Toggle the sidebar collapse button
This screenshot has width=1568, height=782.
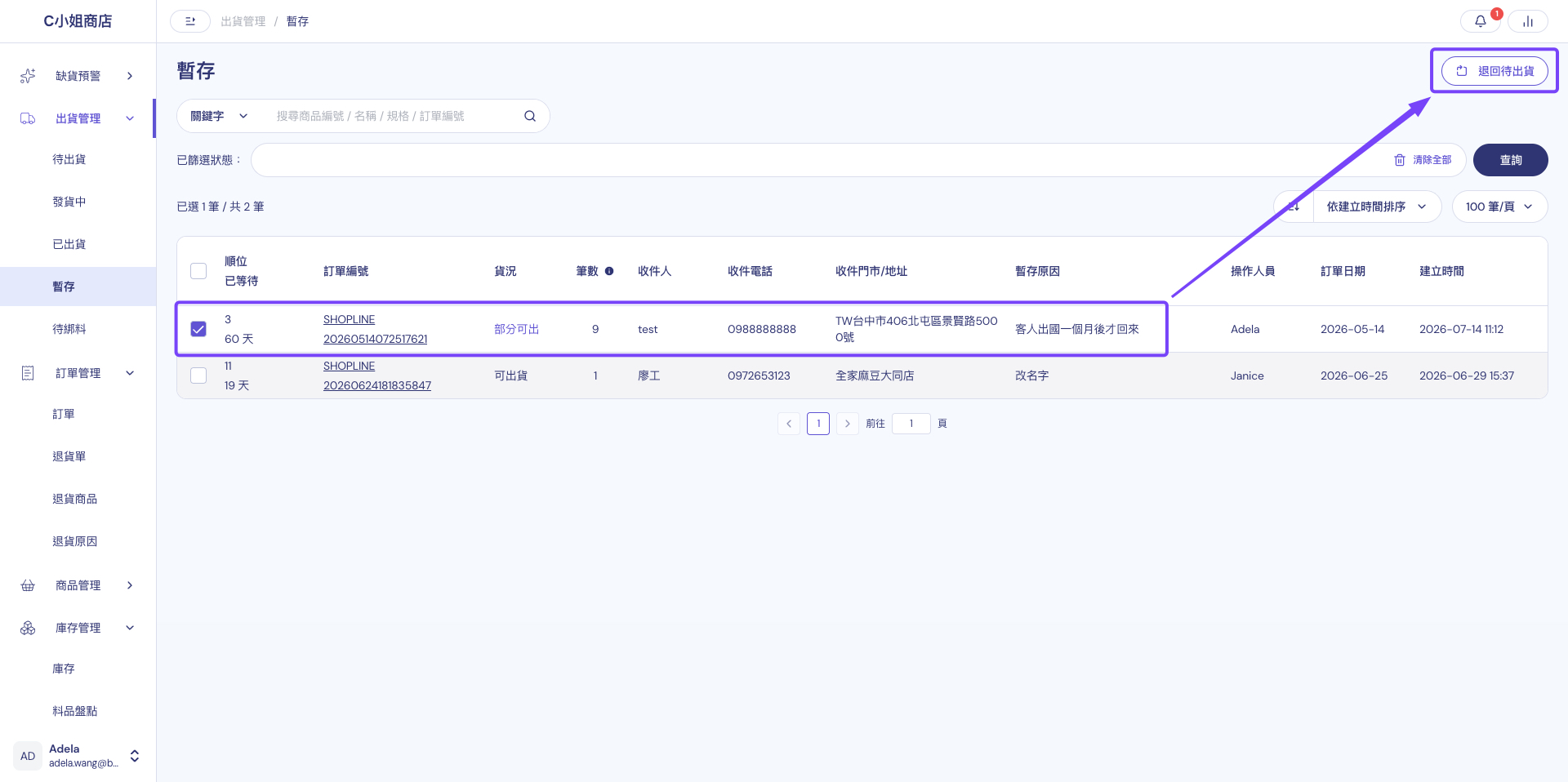pyautogui.click(x=190, y=21)
